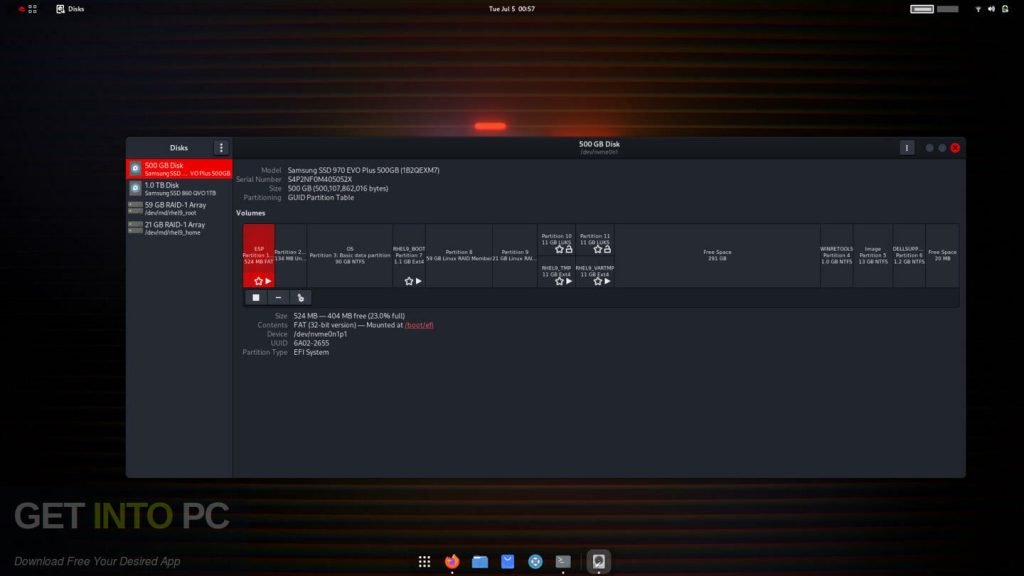
Task: Delete the selected partition with the minus icon
Action: coord(278,297)
